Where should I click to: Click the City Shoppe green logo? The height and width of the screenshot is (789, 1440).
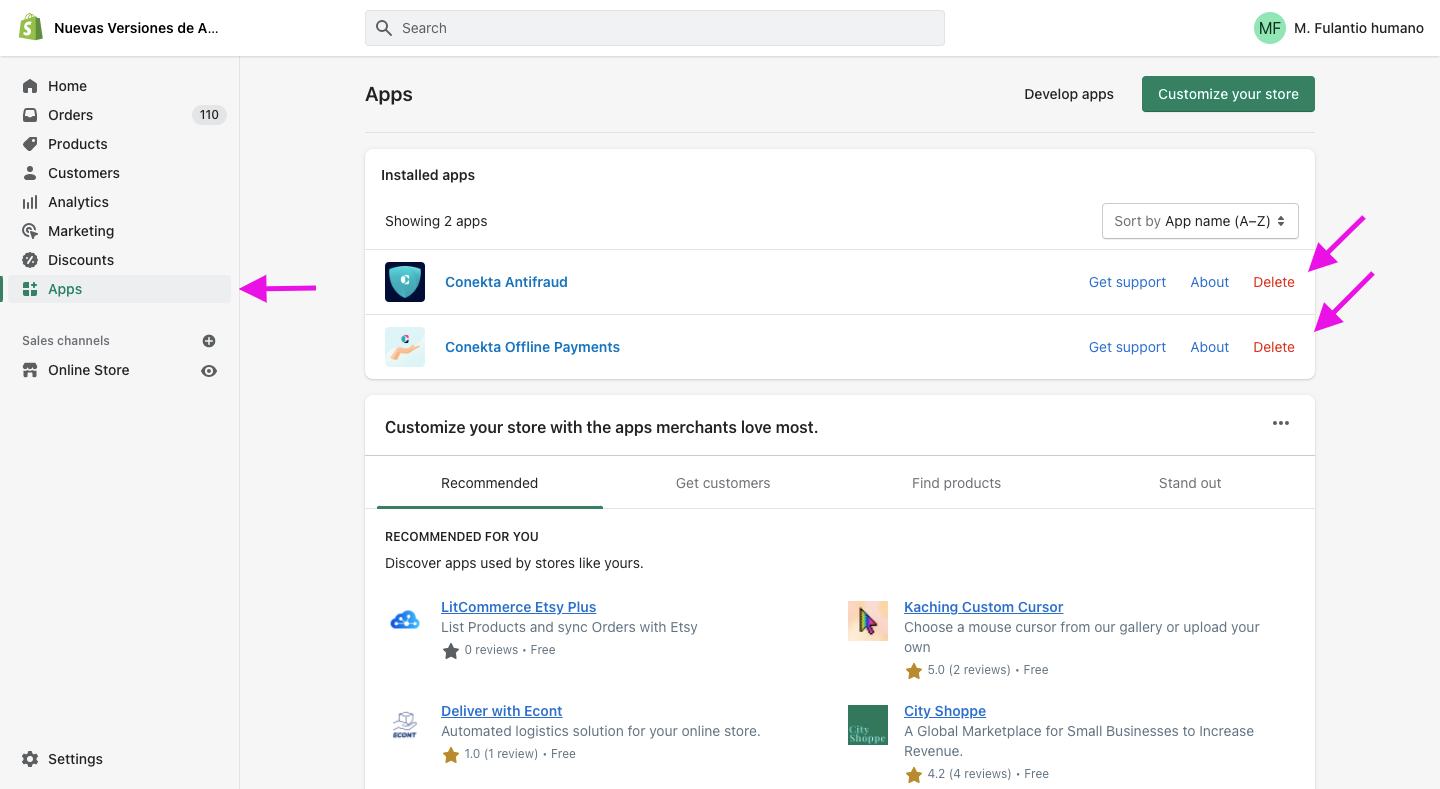tap(868, 725)
